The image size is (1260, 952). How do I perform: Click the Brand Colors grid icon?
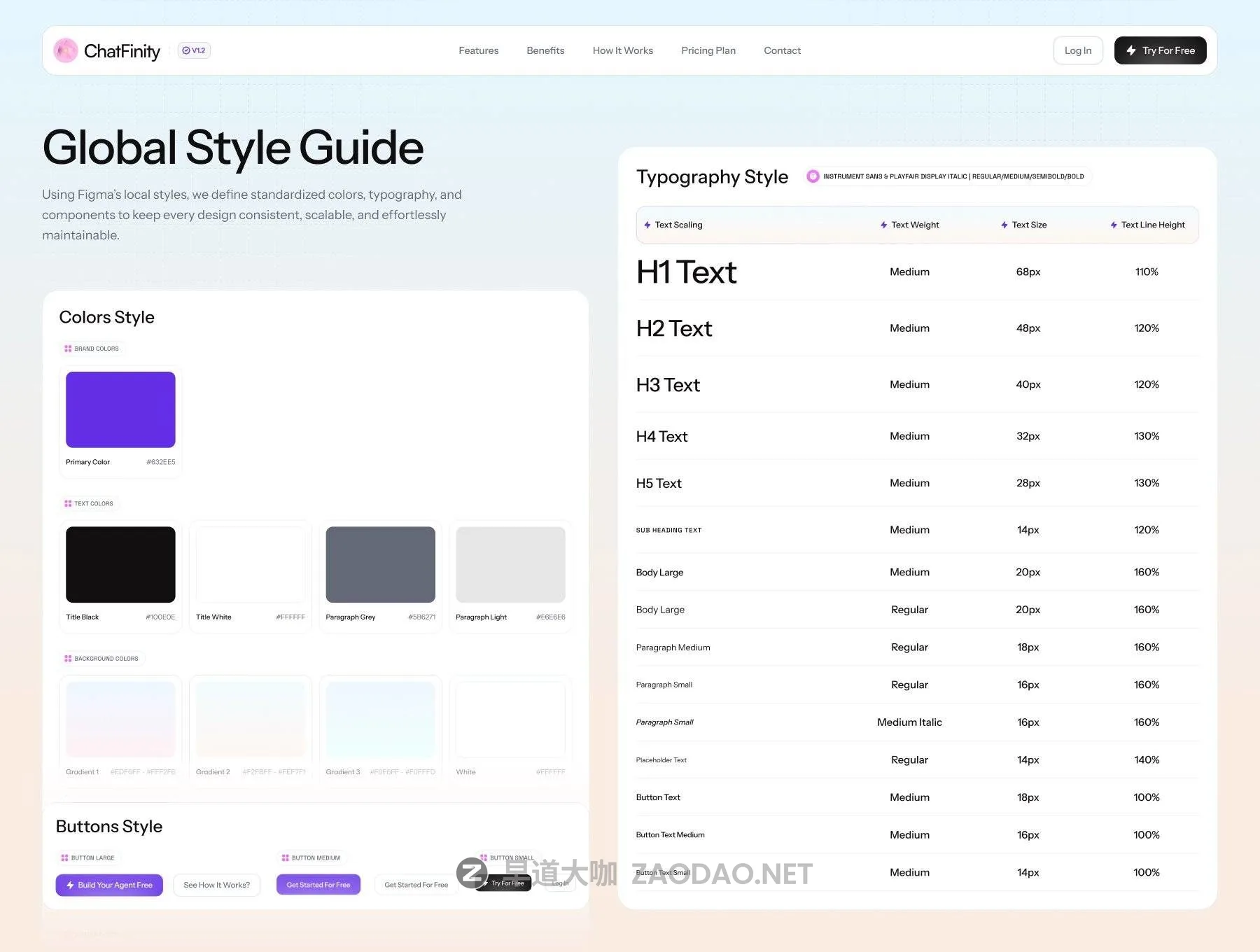pyautogui.click(x=68, y=349)
